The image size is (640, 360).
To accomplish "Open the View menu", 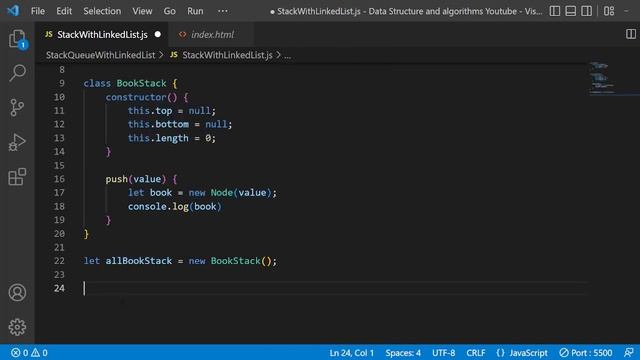I will 142,11.
